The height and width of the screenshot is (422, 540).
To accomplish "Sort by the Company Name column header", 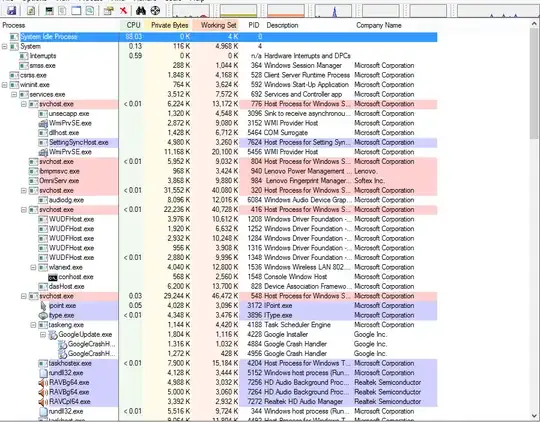I will 395,25.
